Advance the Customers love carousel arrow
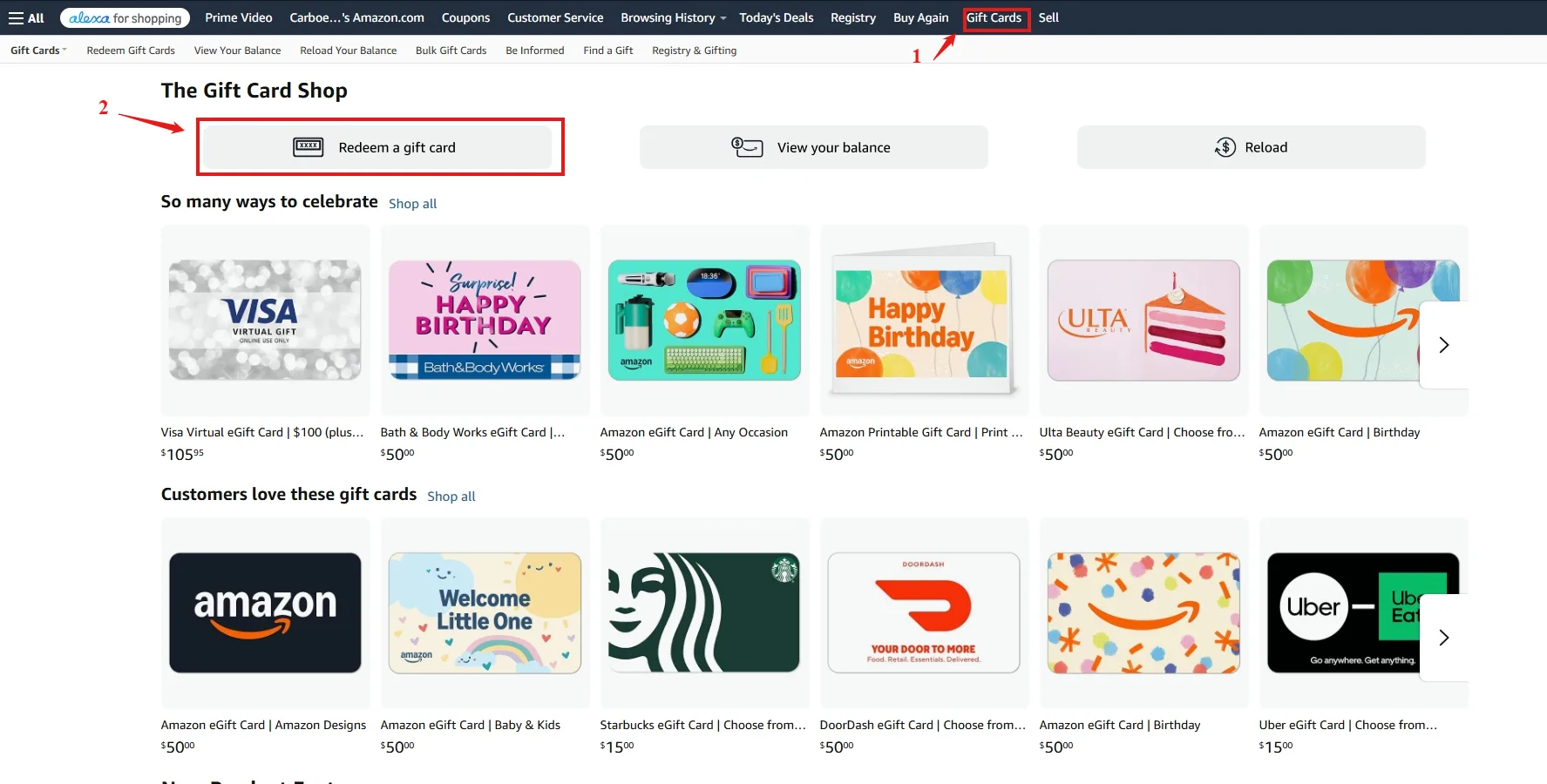1547x784 pixels. click(x=1443, y=638)
